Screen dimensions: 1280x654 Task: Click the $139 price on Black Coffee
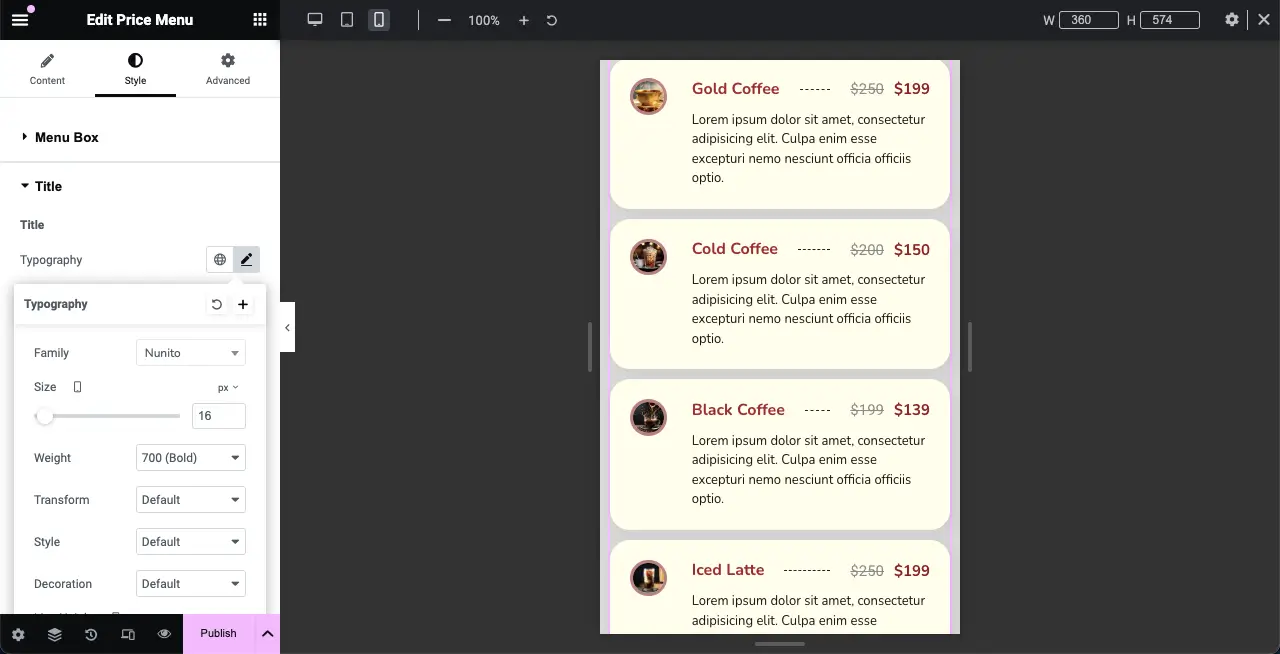coord(912,410)
